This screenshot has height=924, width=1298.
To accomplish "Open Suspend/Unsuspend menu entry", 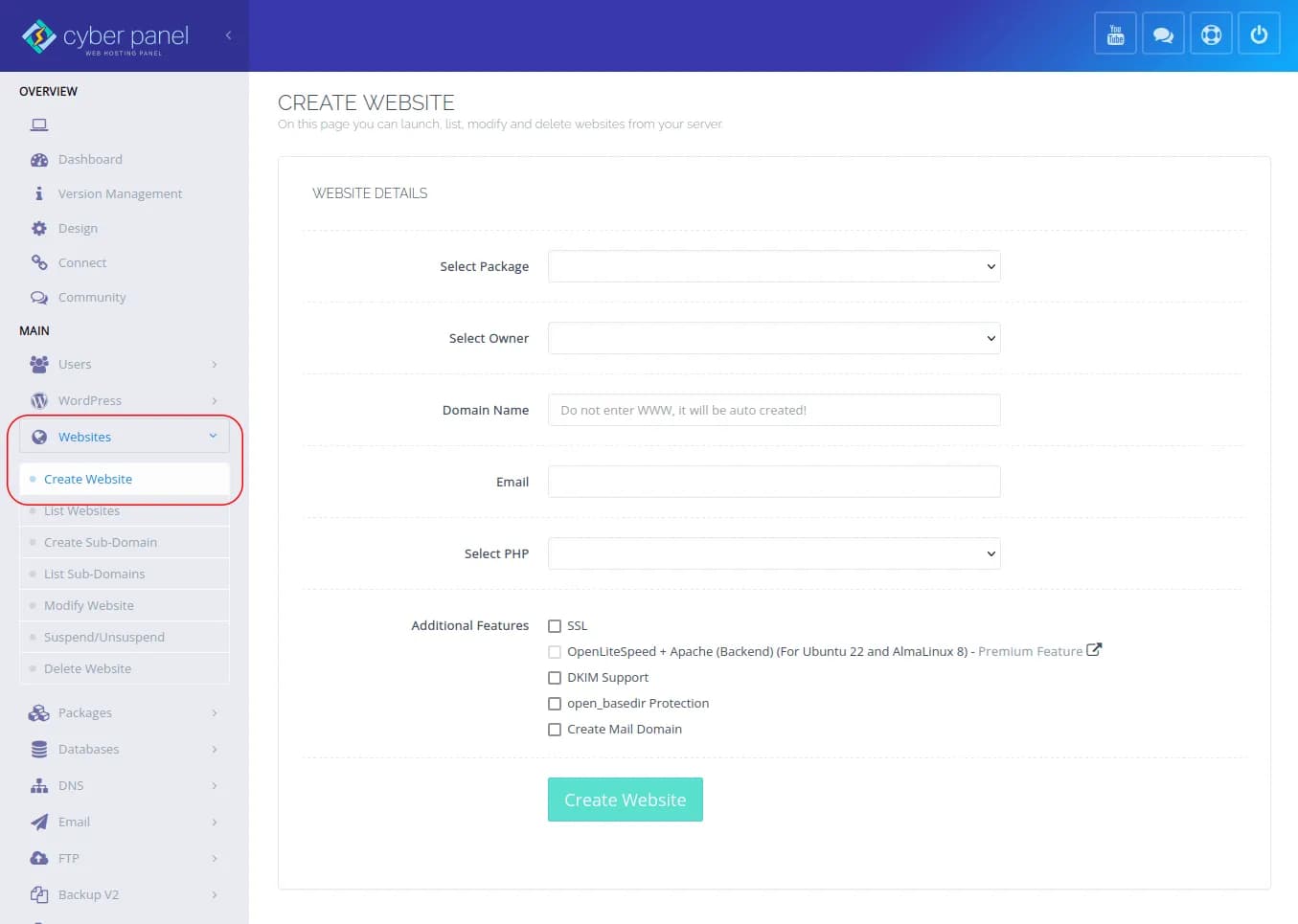I will [125, 637].
